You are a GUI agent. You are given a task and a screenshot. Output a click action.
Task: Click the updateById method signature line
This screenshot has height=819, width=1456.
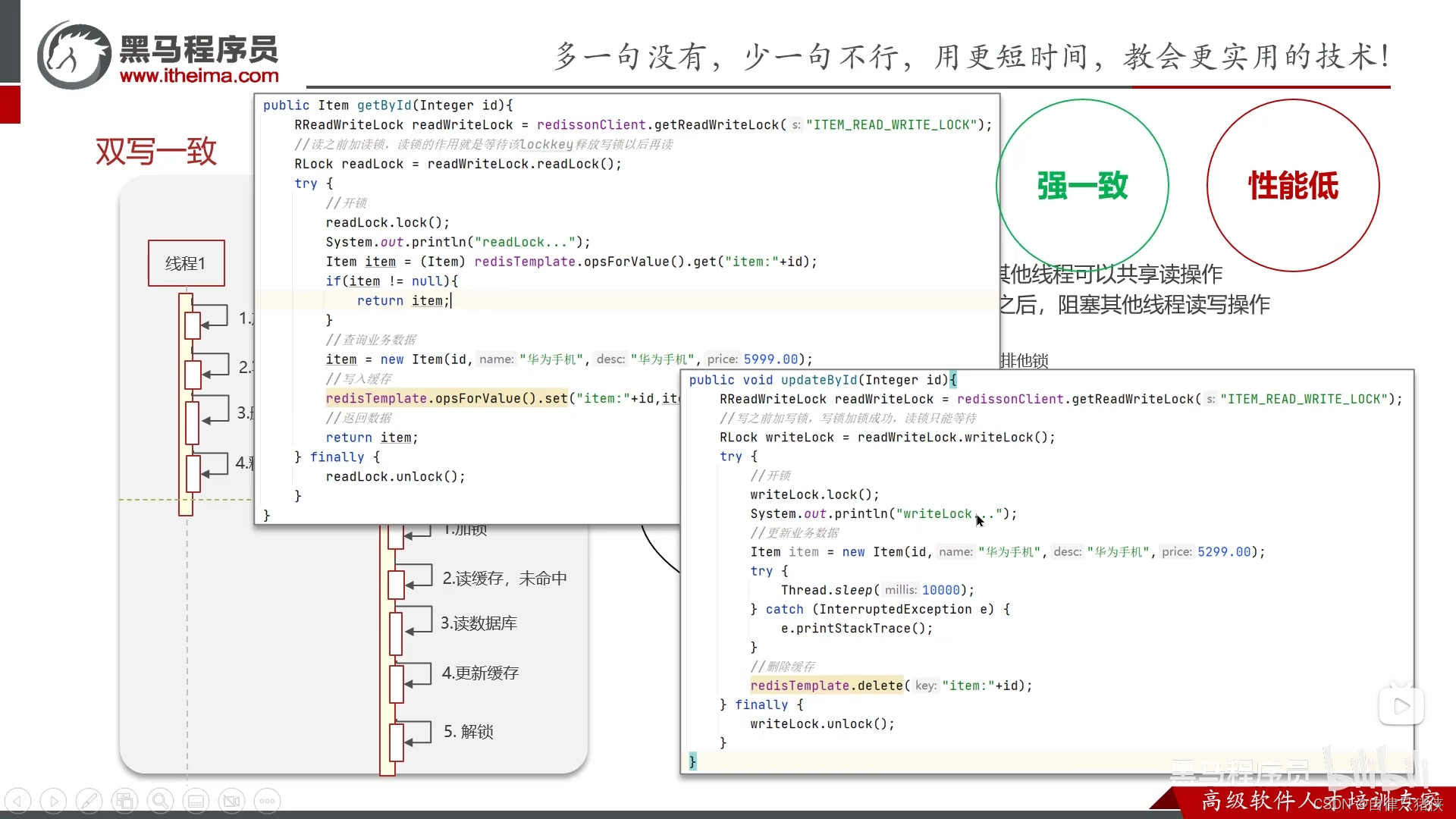point(823,380)
